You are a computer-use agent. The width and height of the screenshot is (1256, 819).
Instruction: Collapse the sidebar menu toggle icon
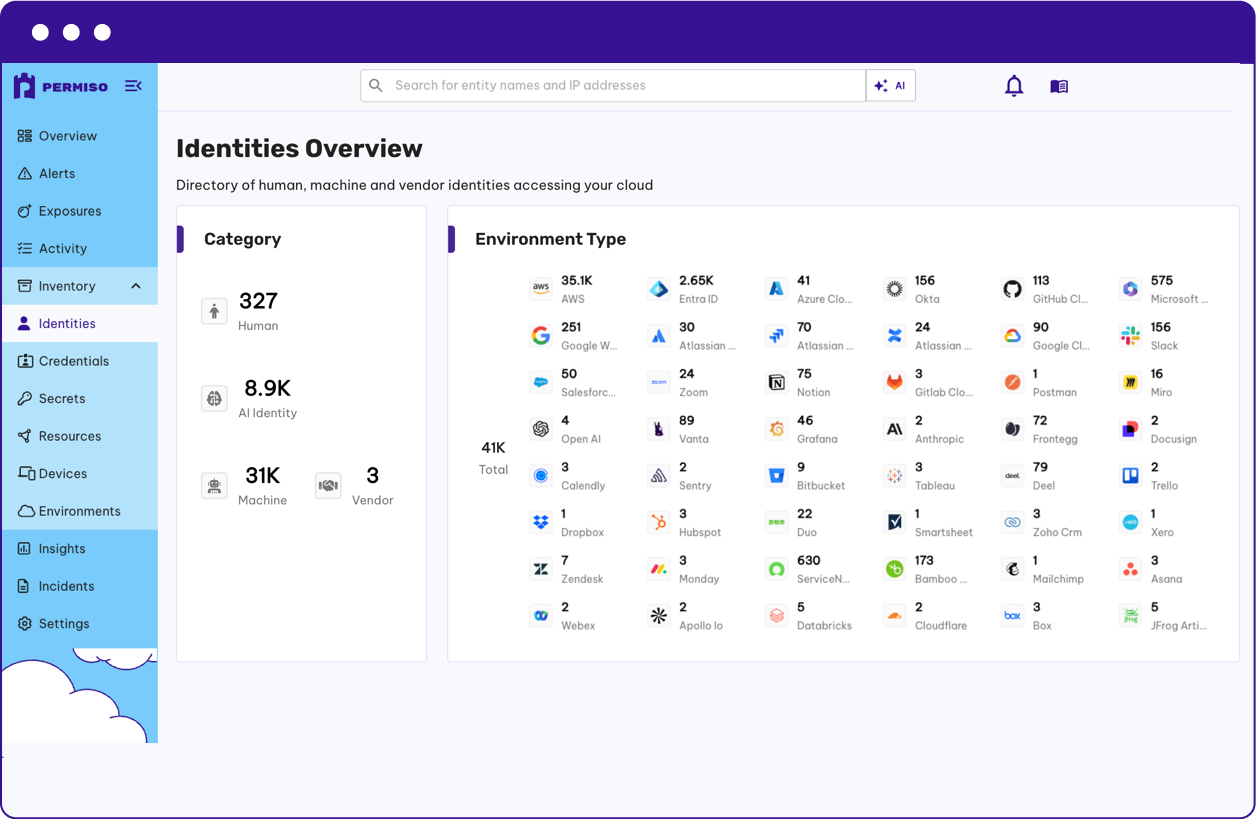[133, 87]
